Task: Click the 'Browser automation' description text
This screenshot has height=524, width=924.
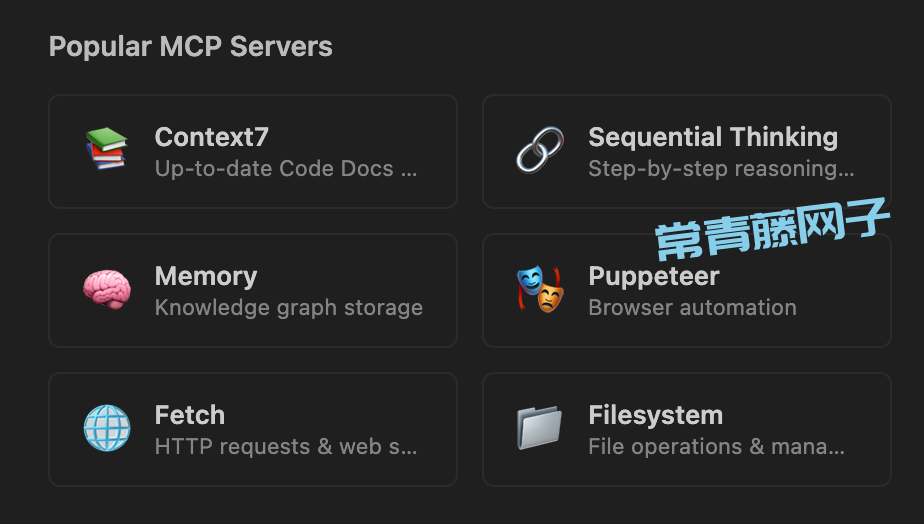Action: 692,307
